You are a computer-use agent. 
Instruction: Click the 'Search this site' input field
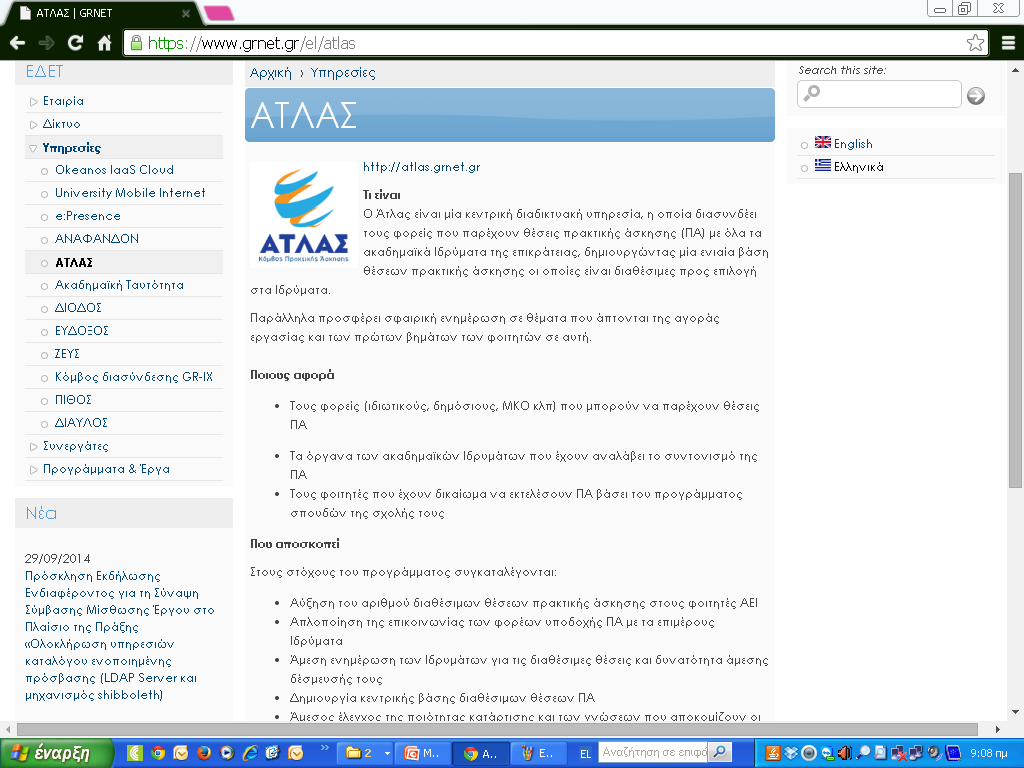point(879,94)
